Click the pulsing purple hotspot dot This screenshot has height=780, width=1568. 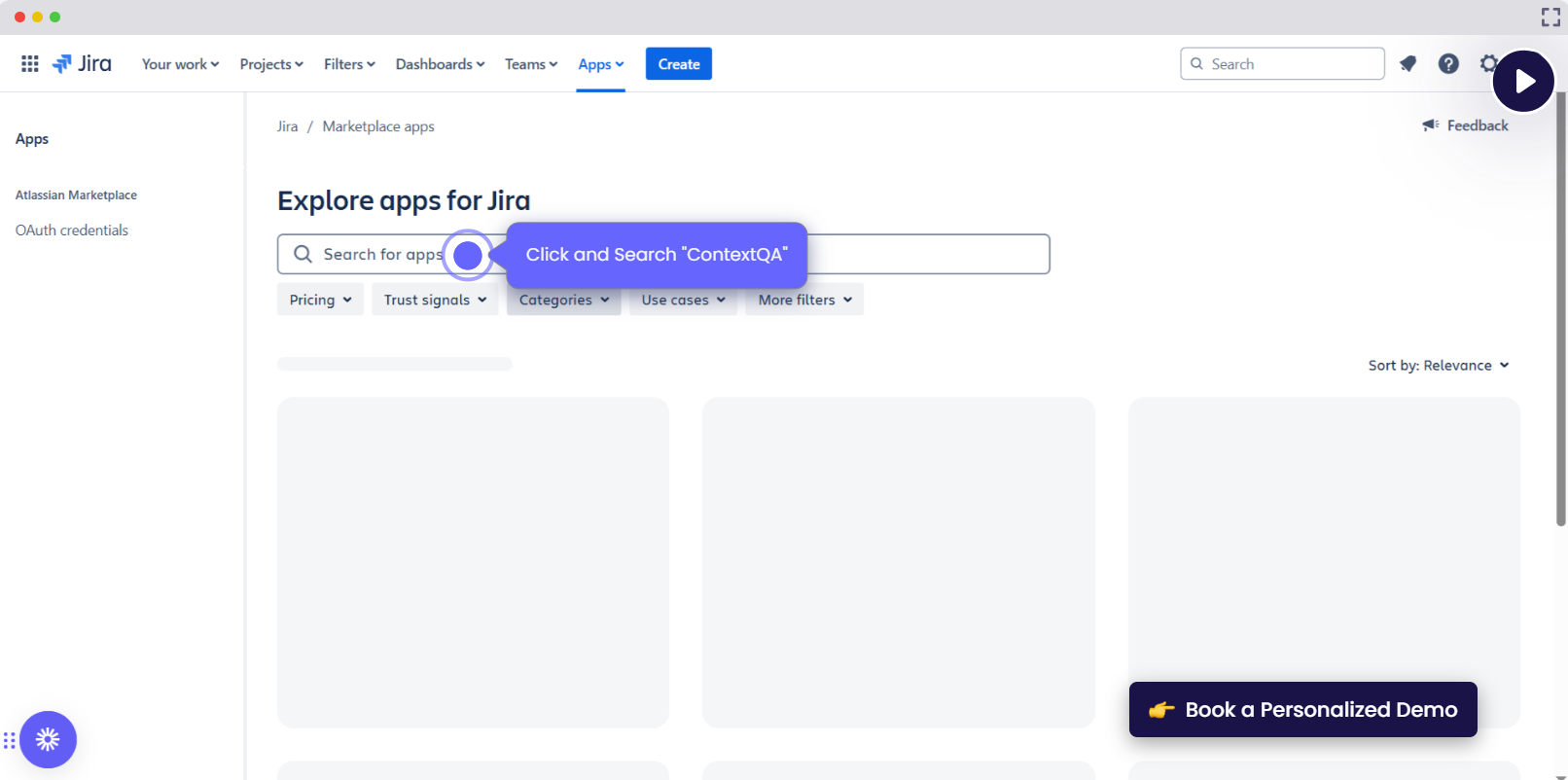pos(468,255)
